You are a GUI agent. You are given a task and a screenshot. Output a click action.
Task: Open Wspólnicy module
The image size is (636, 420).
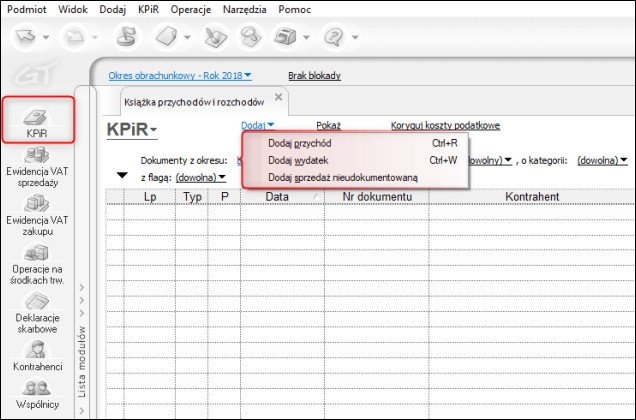(37, 394)
